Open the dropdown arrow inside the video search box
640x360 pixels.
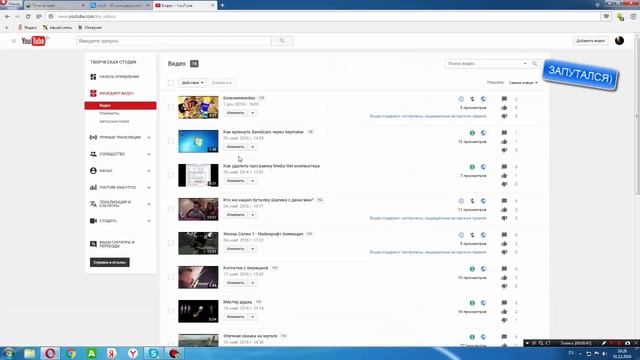coord(525,64)
